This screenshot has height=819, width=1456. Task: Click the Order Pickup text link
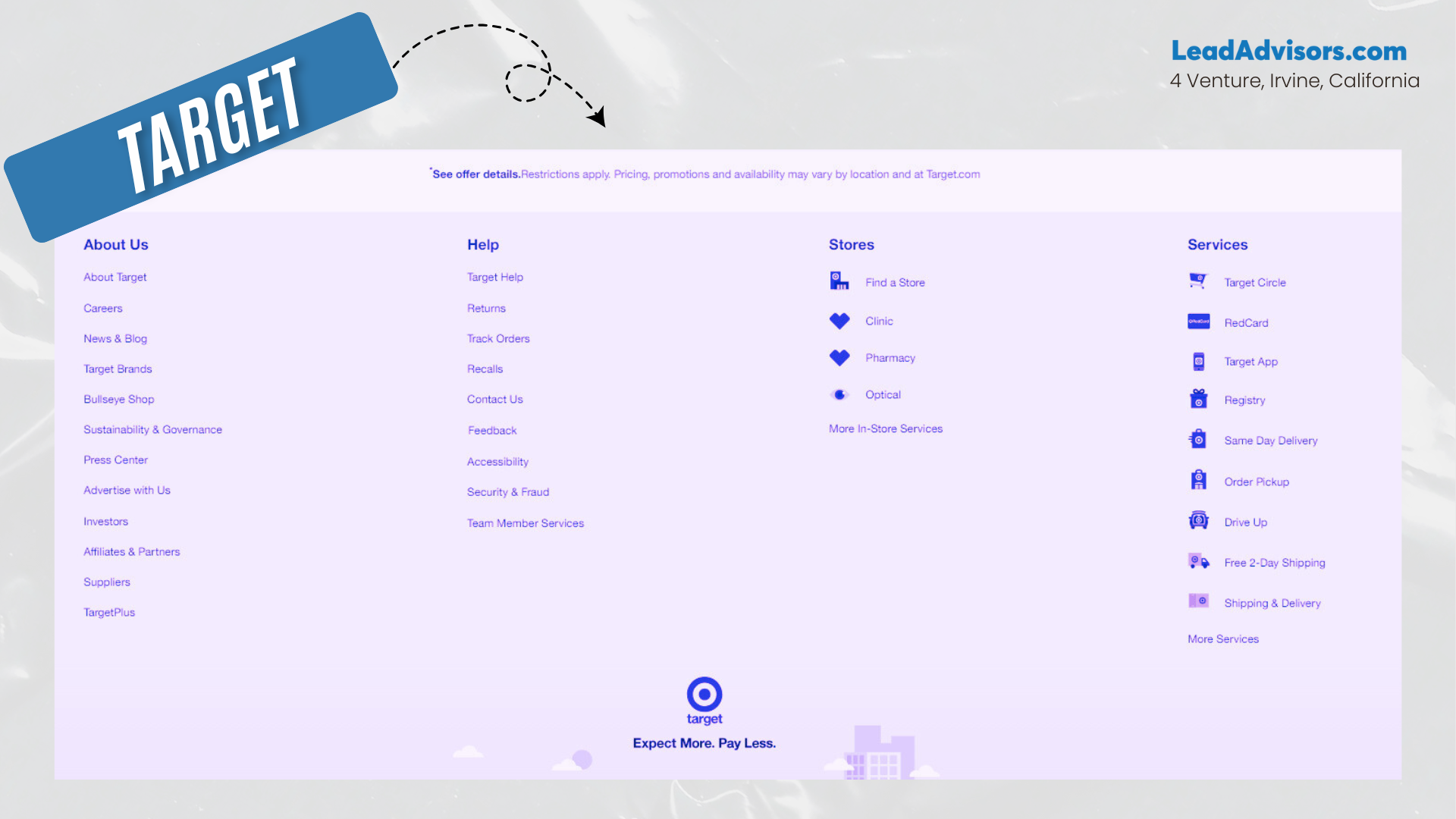pos(1257,482)
